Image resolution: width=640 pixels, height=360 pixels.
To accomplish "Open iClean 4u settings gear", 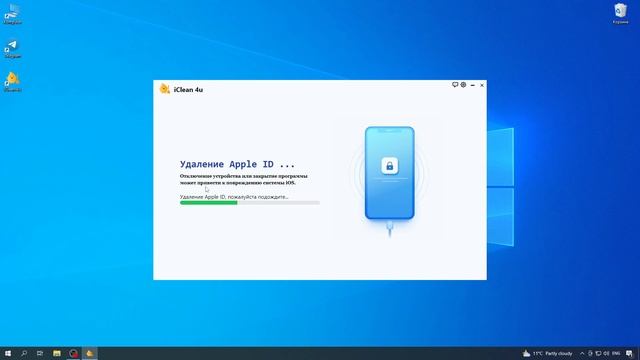I will click(463, 85).
